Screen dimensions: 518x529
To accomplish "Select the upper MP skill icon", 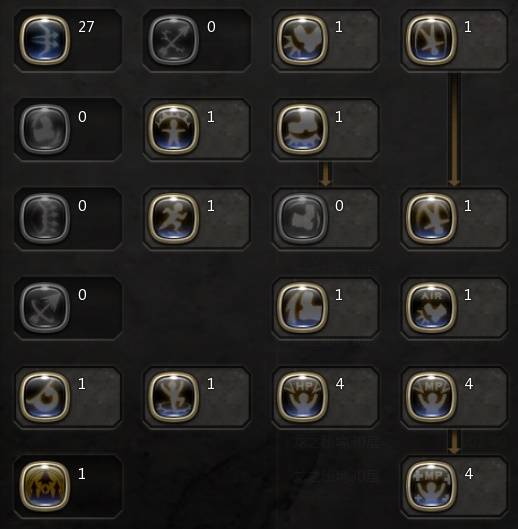I will tap(431, 397).
